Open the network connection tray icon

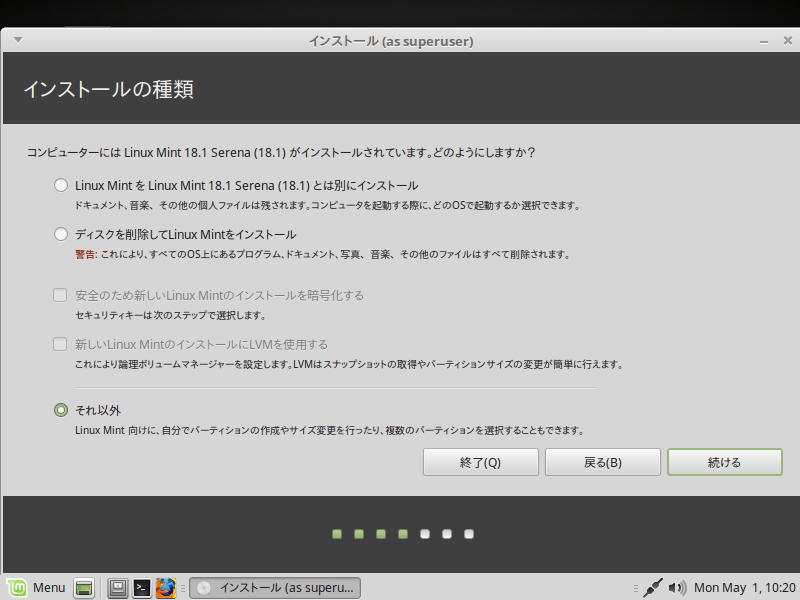(653, 588)
